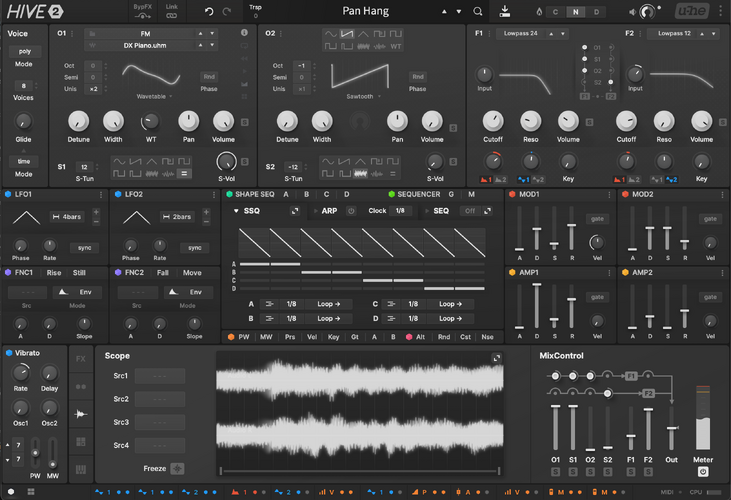The width and height of the screenshot is (731, 500).
Task: Click the undo arrow icon
Action: [x=209, y=11]
